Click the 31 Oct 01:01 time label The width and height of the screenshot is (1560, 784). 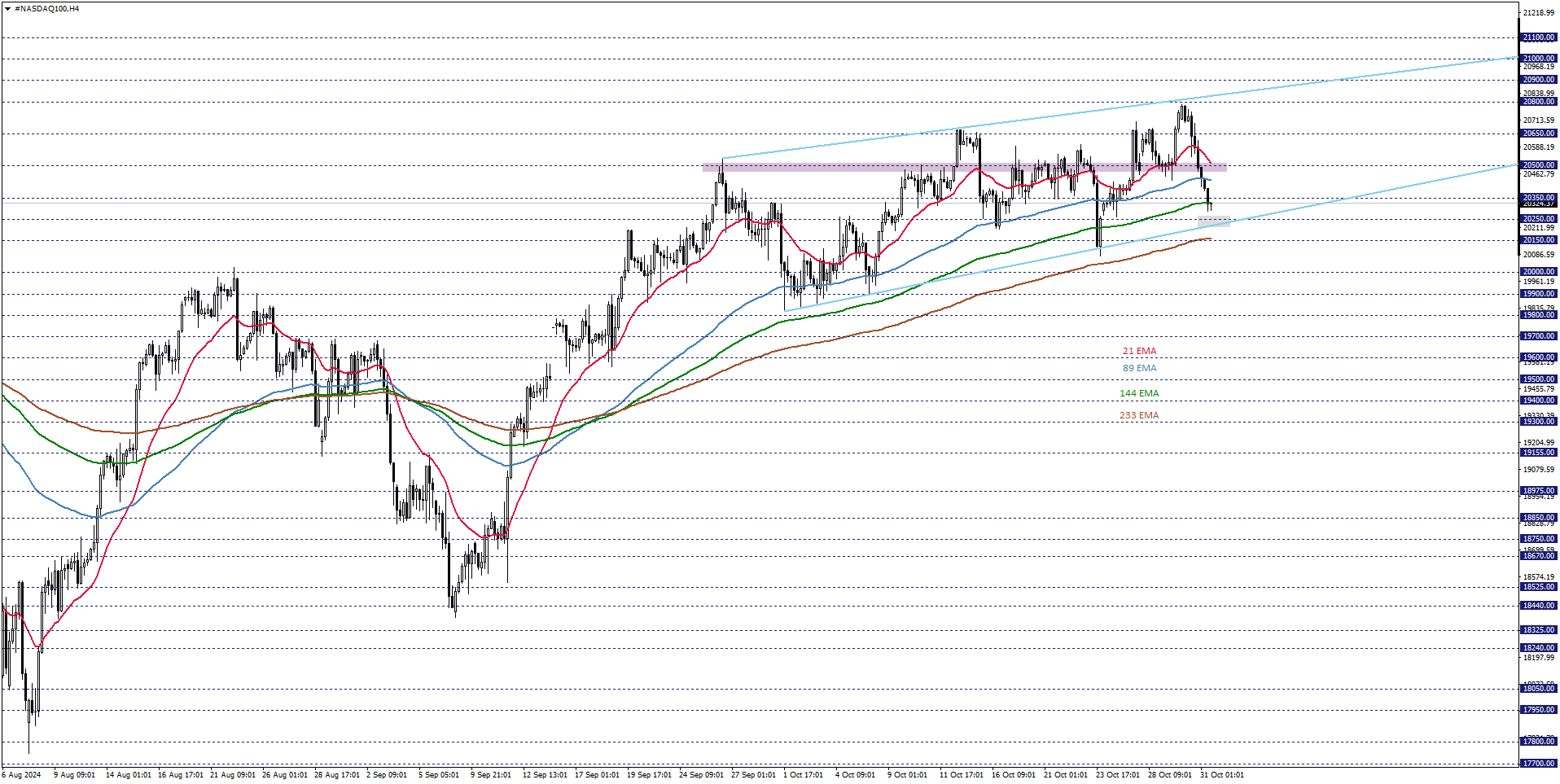point(1222,775)
